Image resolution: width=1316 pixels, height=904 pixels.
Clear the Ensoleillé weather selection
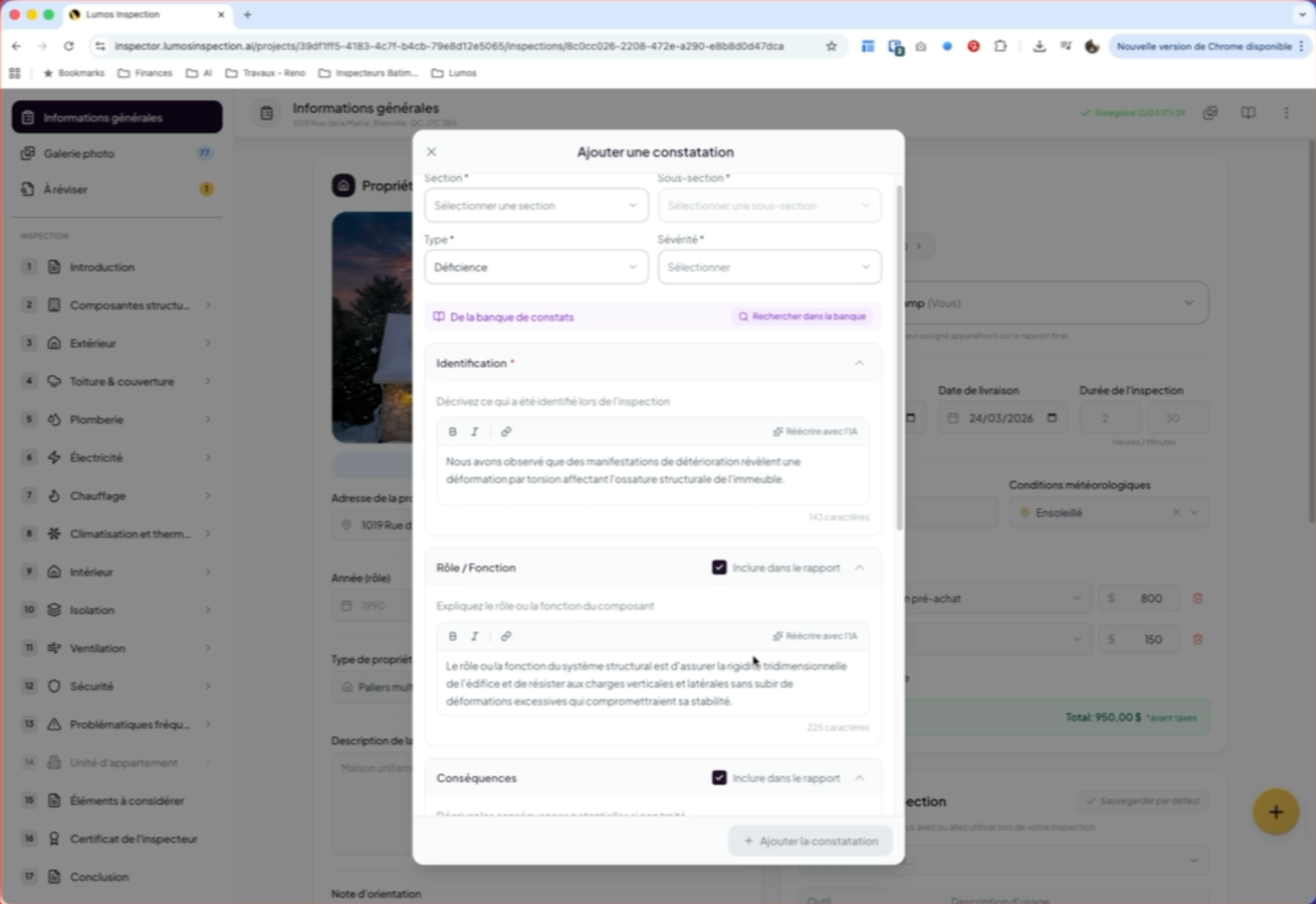click(x=1176, y=513)
